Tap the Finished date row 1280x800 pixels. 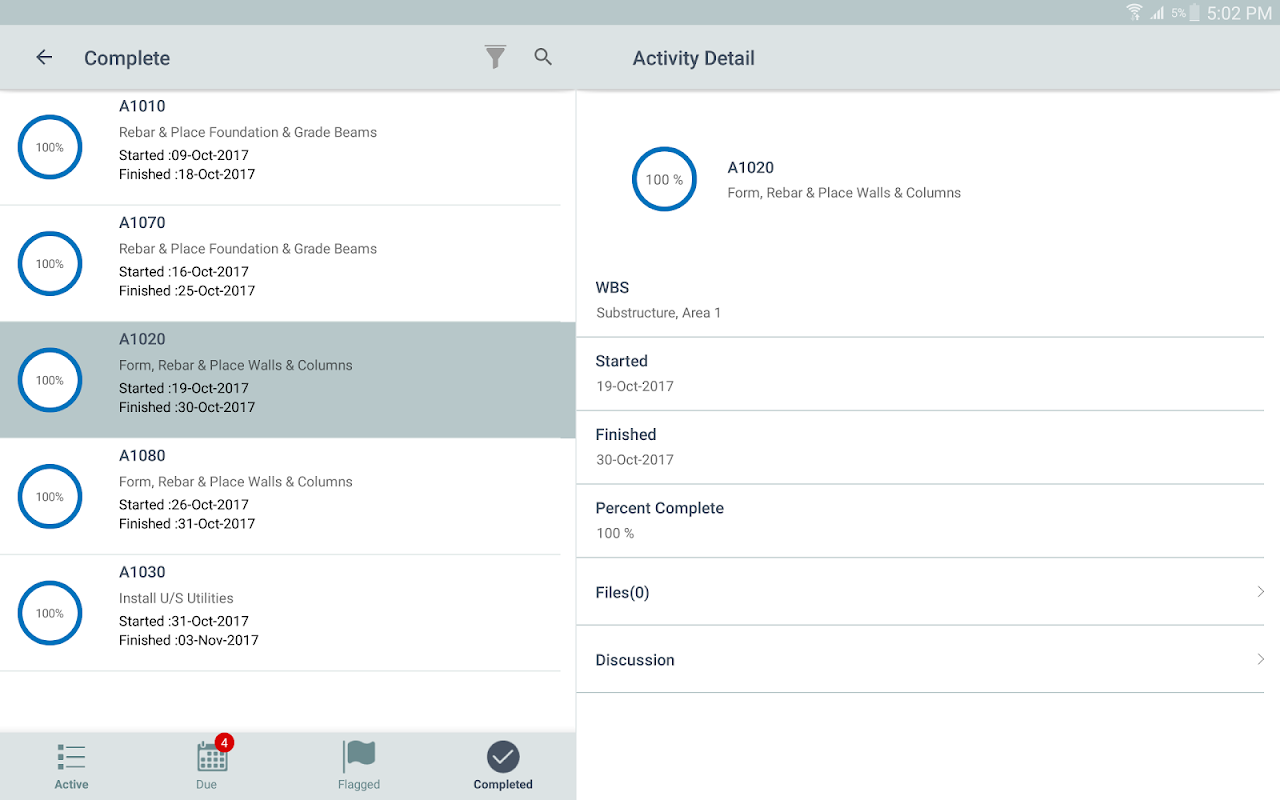920,447
